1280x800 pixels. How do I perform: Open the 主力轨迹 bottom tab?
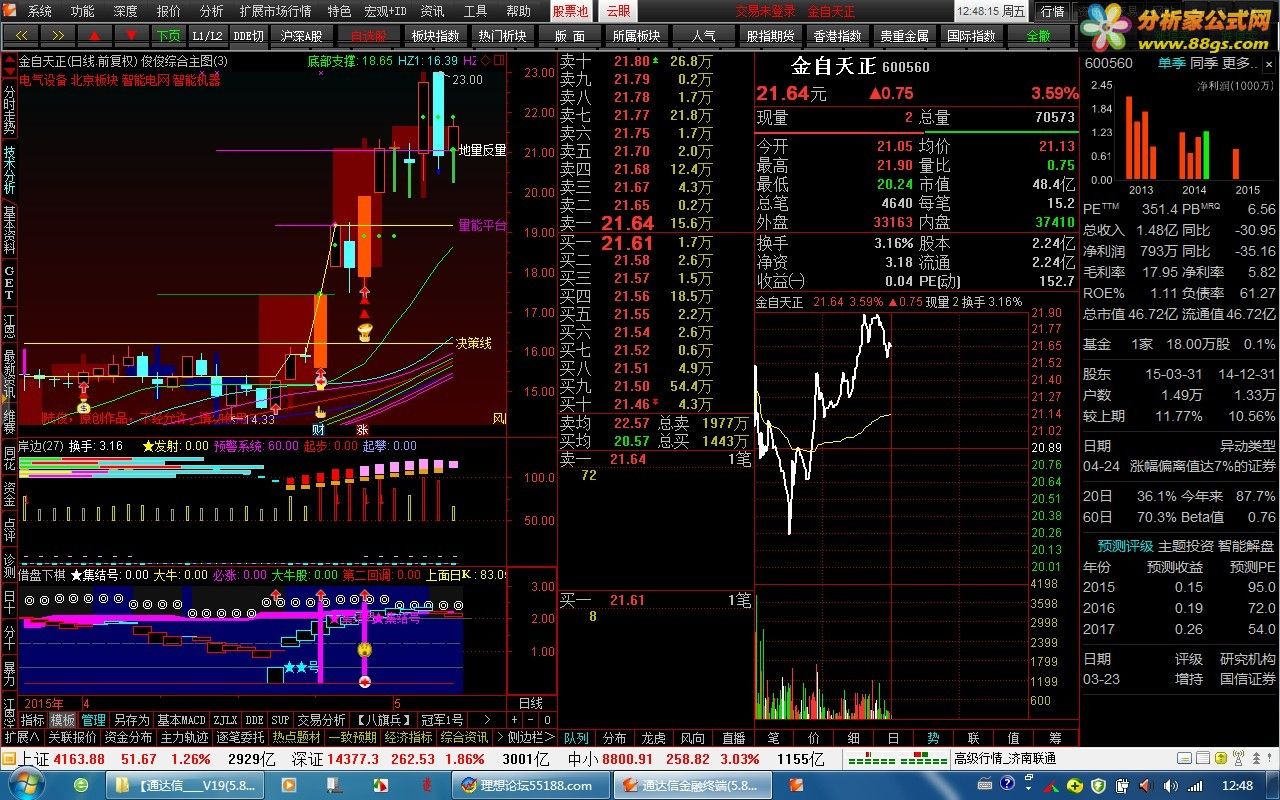[x=185, y=737]
